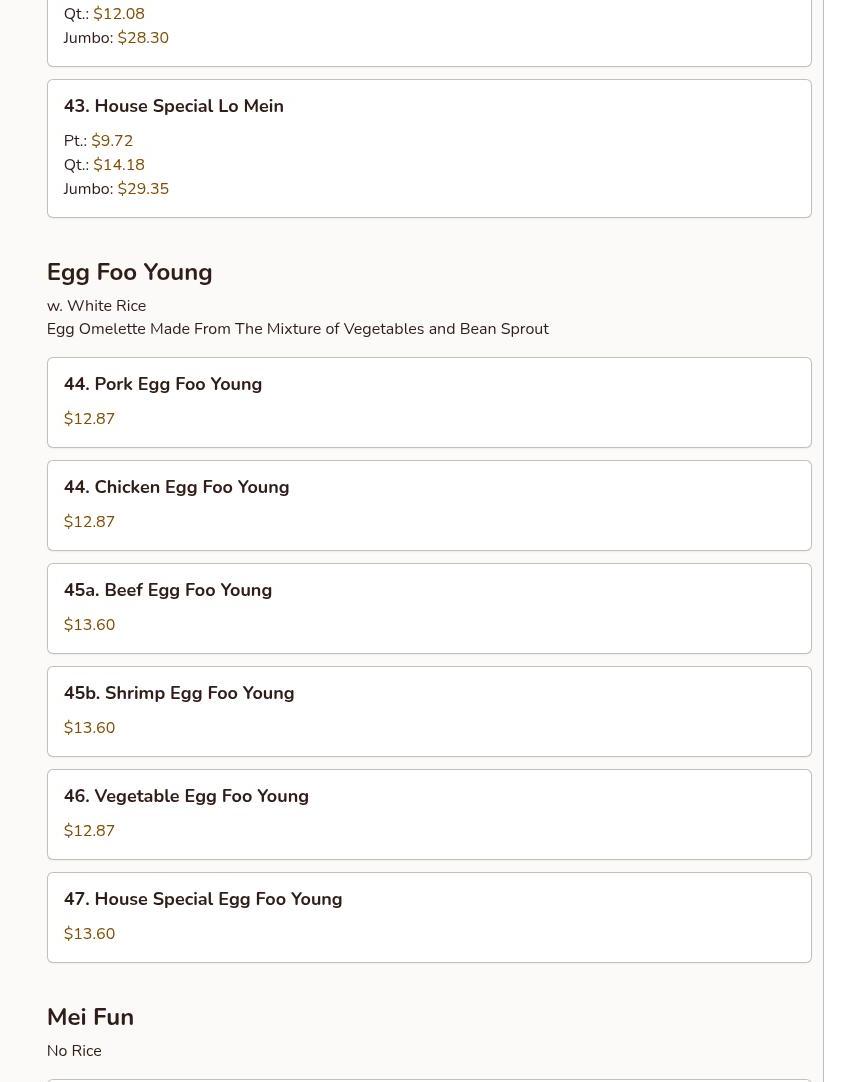The width and height of the screenshot is (844, 1082).
Task: Click the Pork Egg Foo Young $12.87 price
Action: click(x=89, y=419)
